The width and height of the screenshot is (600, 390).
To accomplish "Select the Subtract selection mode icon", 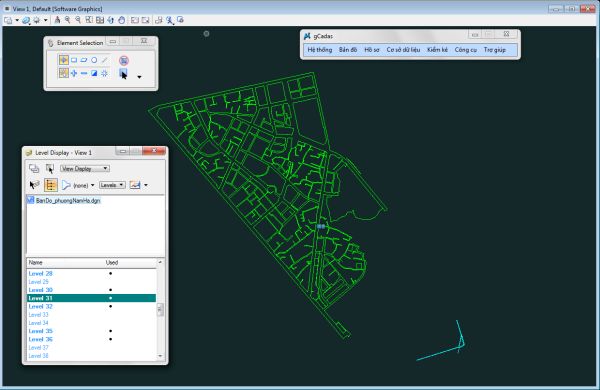I will click(84, 73).
